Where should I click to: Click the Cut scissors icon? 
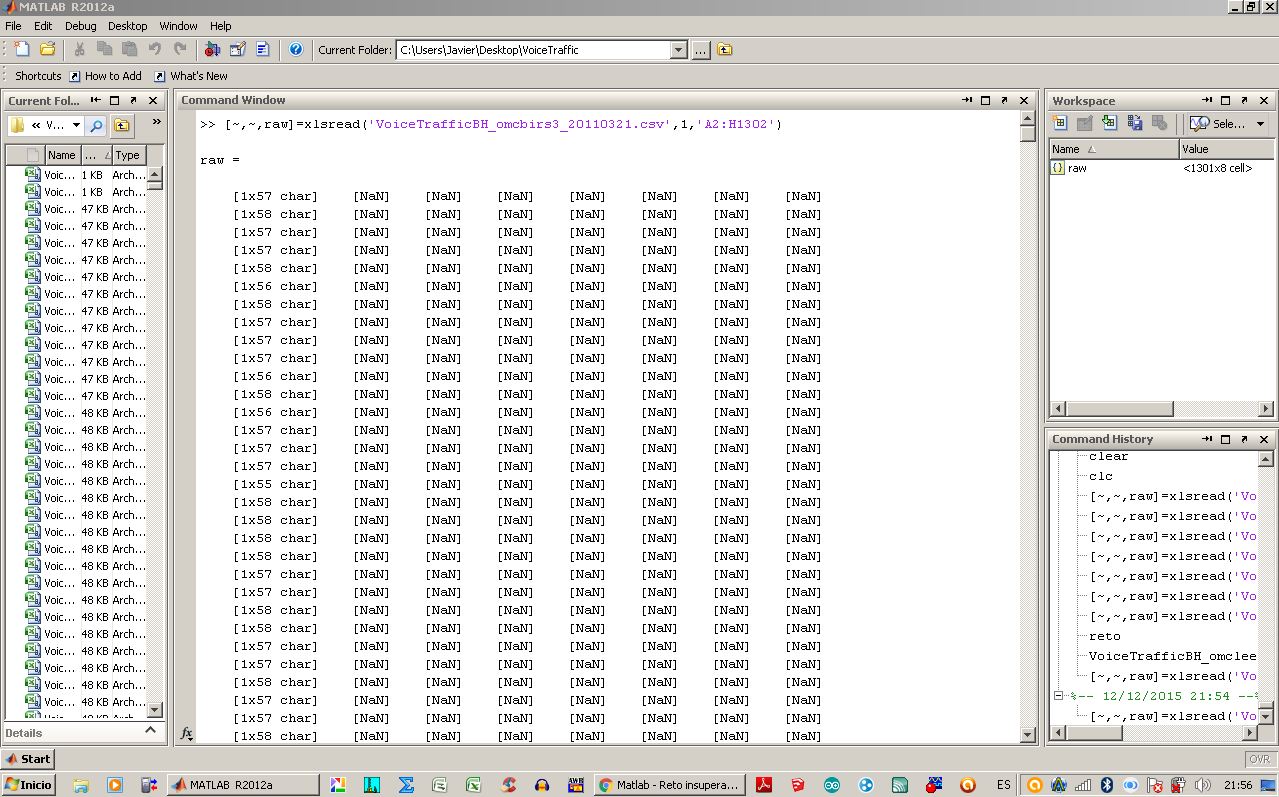pyautogui.click(x=80, y=49)
